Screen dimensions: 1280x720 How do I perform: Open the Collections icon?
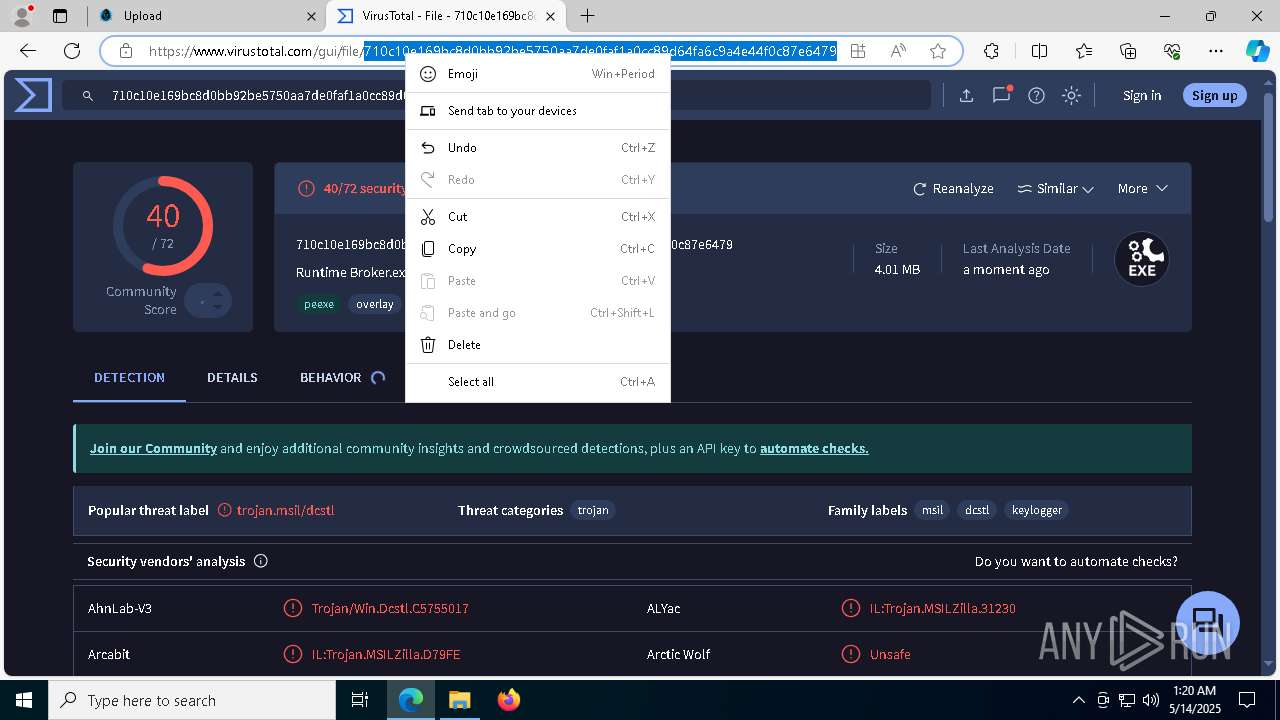point(1128,51)
